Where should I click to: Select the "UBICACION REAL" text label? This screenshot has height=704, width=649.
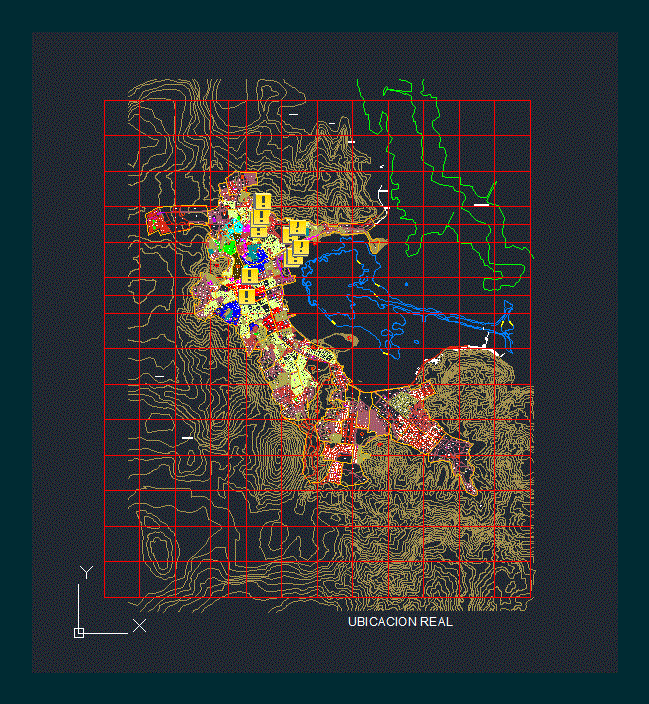(400, 622)
